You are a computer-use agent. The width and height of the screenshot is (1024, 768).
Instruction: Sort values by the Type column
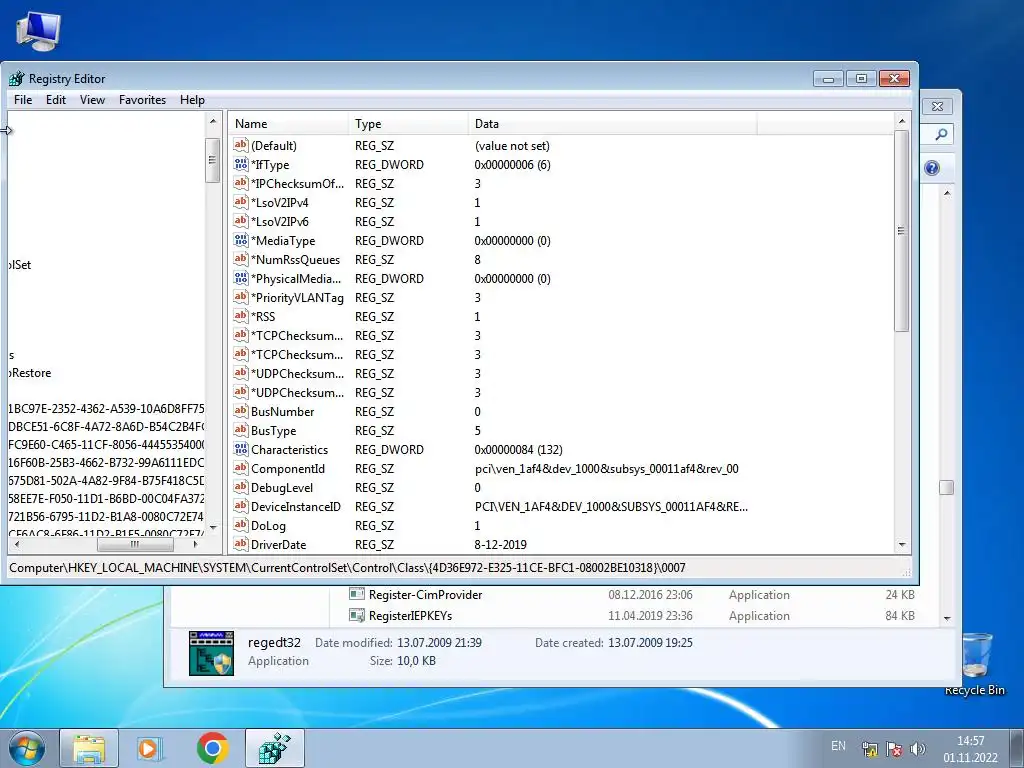(408, 123)
